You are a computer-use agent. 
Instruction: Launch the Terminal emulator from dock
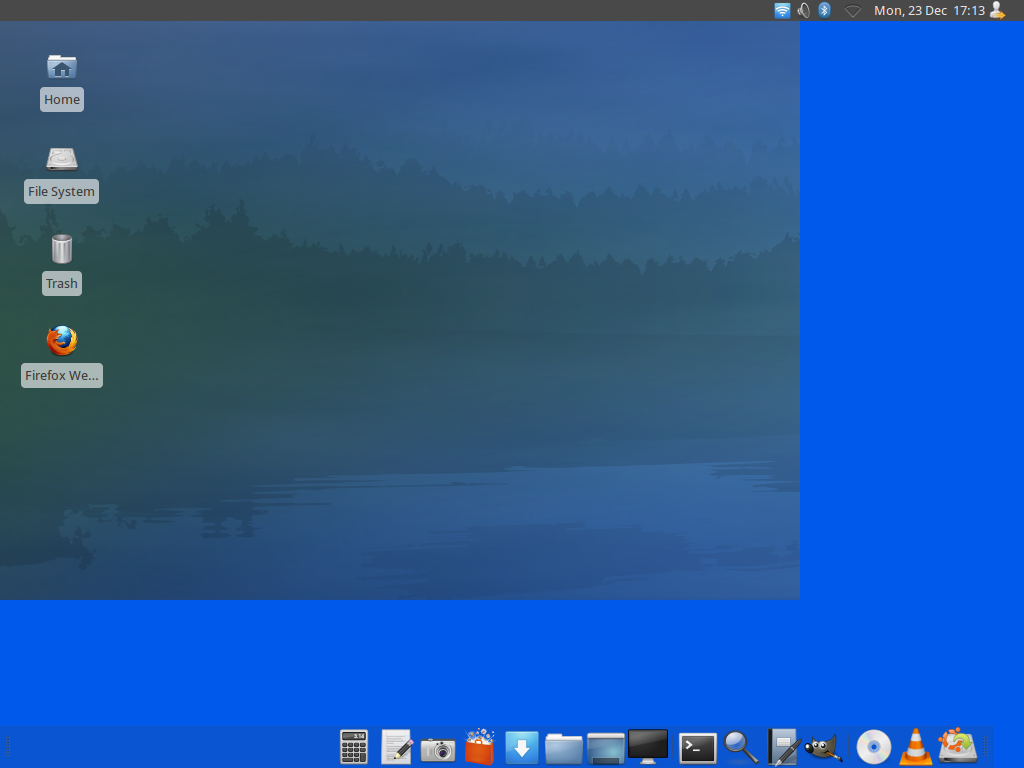(697, 748)
